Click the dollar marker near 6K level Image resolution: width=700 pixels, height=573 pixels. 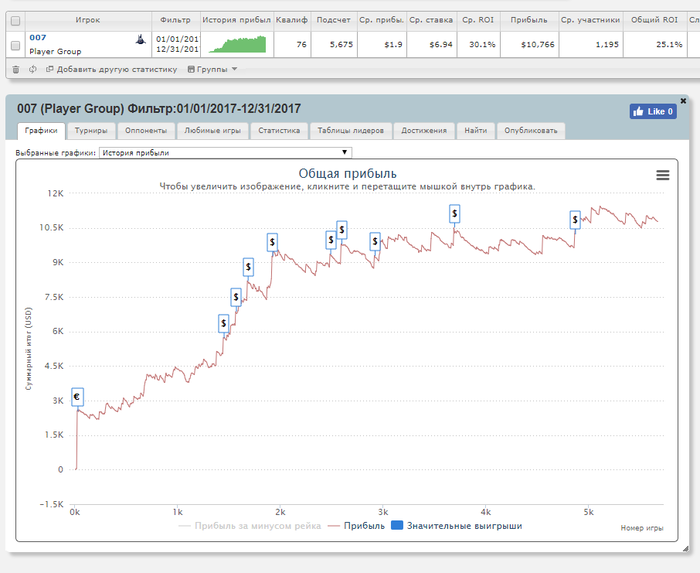point(224,323)
